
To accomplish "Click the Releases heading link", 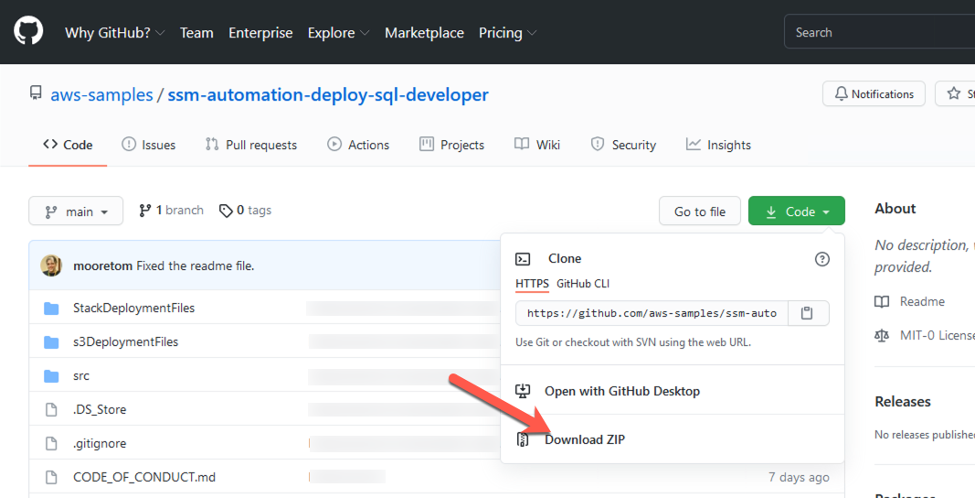I will point(902,401).
